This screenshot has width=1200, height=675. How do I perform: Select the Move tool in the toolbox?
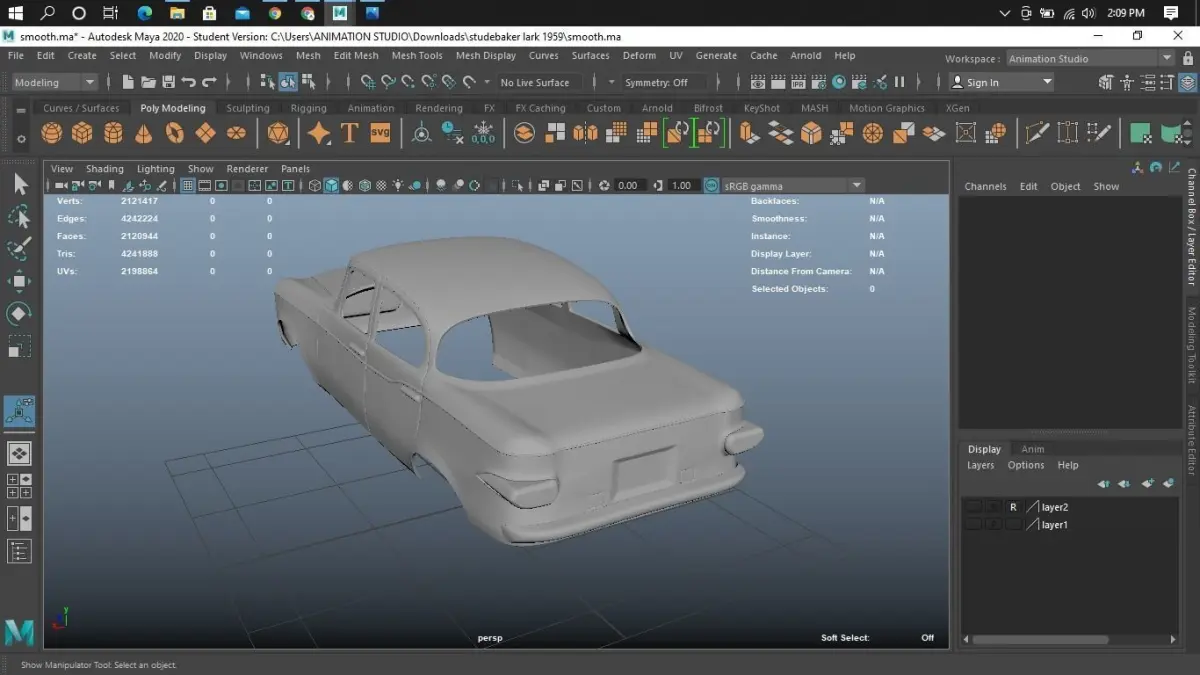[x=19, y=282]
